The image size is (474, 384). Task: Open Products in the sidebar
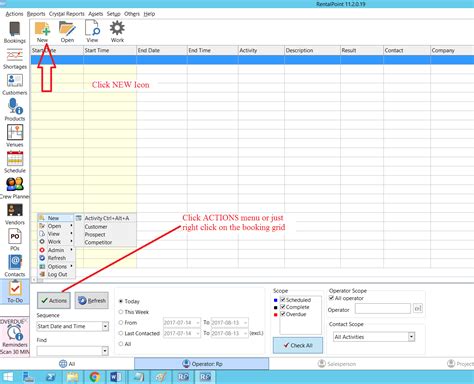pyautogui.click(x=15, y=110)
